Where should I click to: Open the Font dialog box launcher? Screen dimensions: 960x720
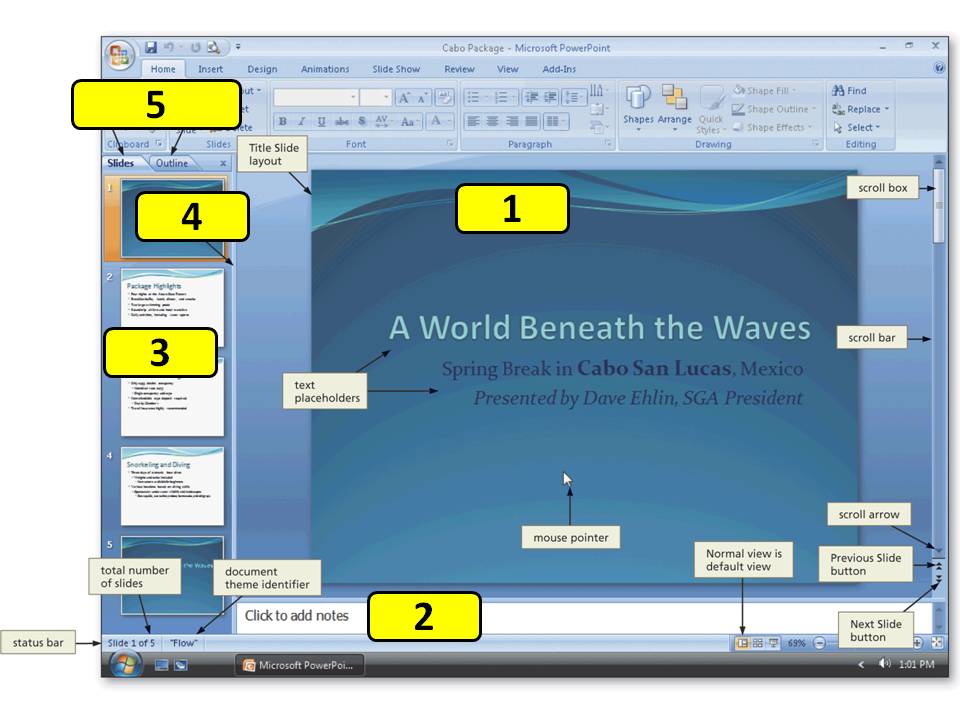click(450, 143)
